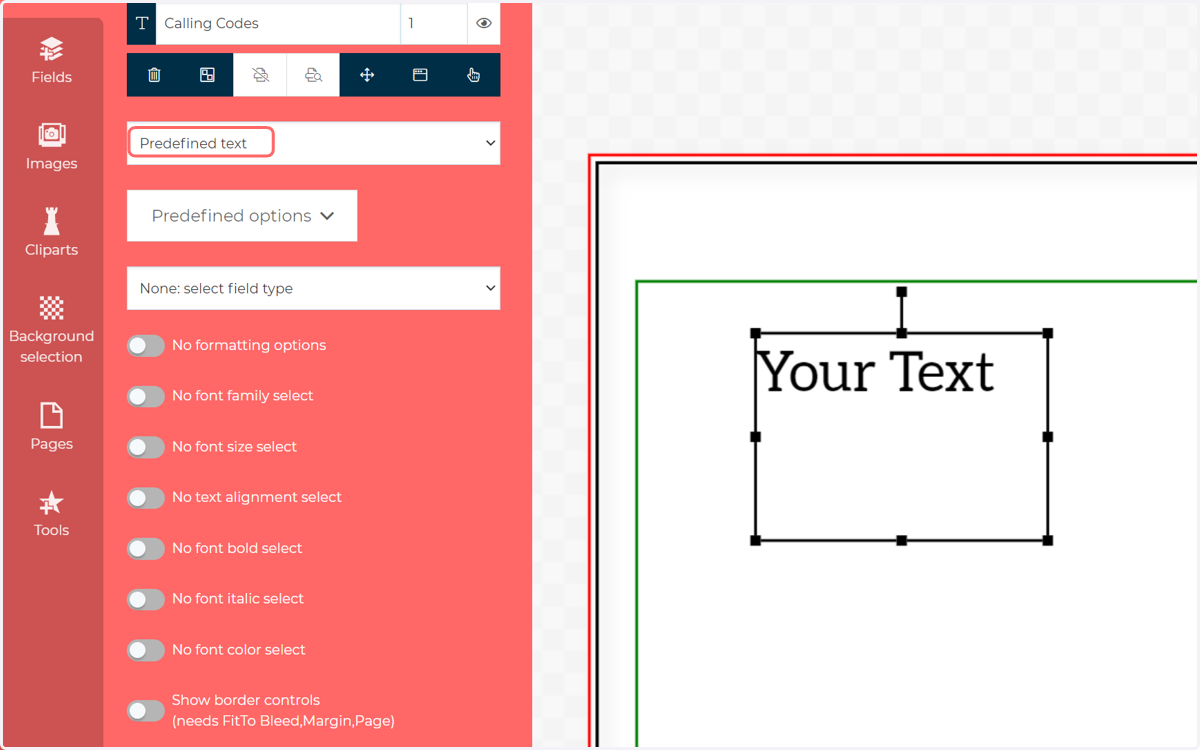Click the pointing hand icon
This screenshot has height=750, width=1200.
pyautogui.click(x=473, y=75)
